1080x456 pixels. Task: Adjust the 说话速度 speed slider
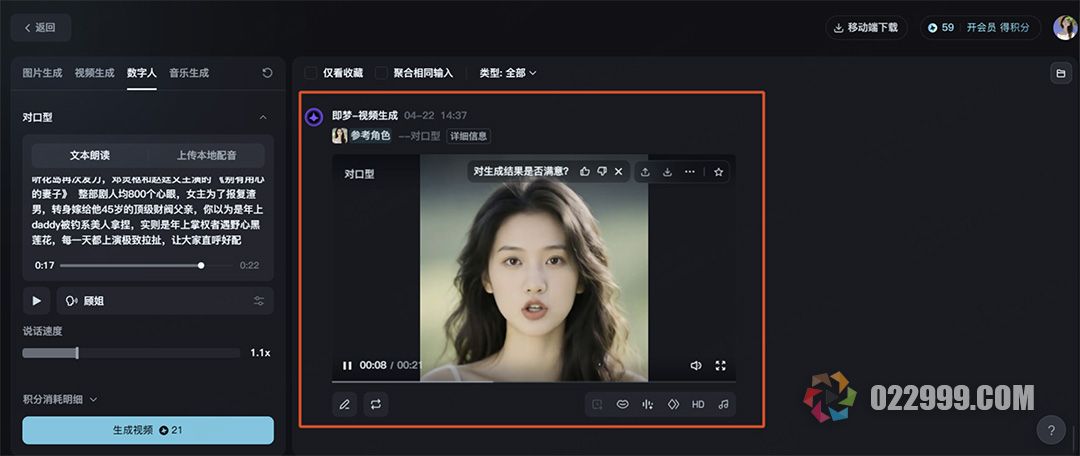tap(131, 353)
